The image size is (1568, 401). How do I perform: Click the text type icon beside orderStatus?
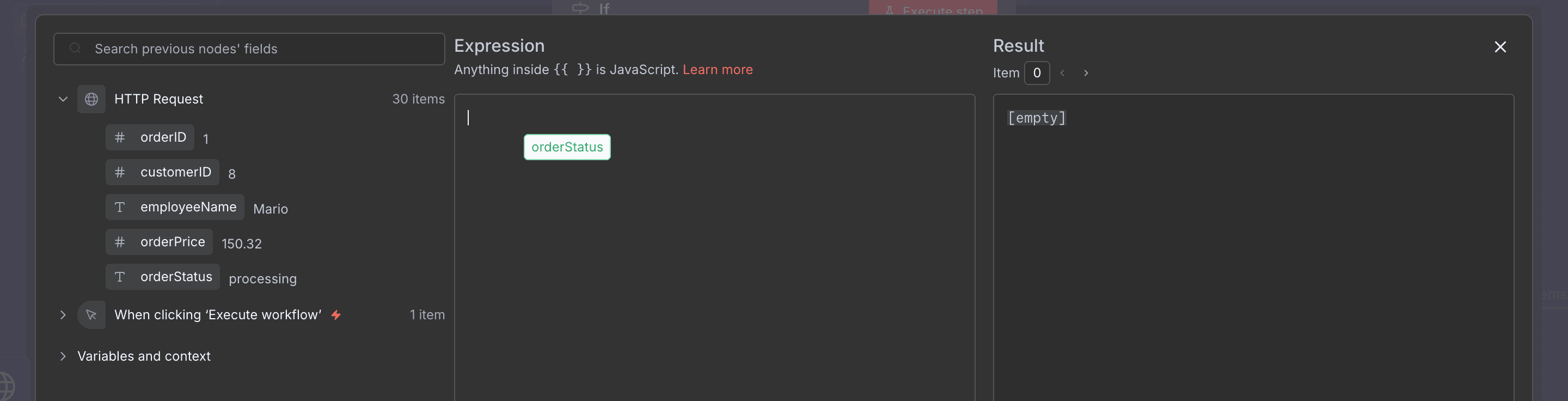tap(120, 276)
